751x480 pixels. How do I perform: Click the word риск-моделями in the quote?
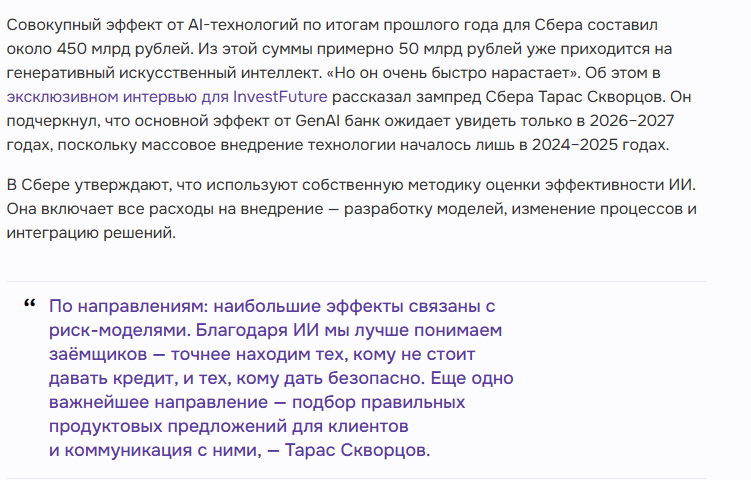pos(120,331)
